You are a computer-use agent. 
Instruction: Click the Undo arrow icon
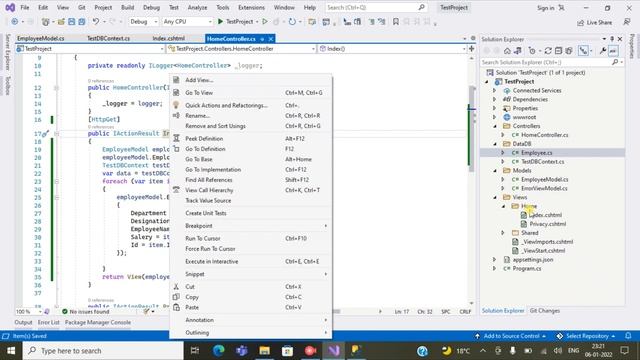96,22
